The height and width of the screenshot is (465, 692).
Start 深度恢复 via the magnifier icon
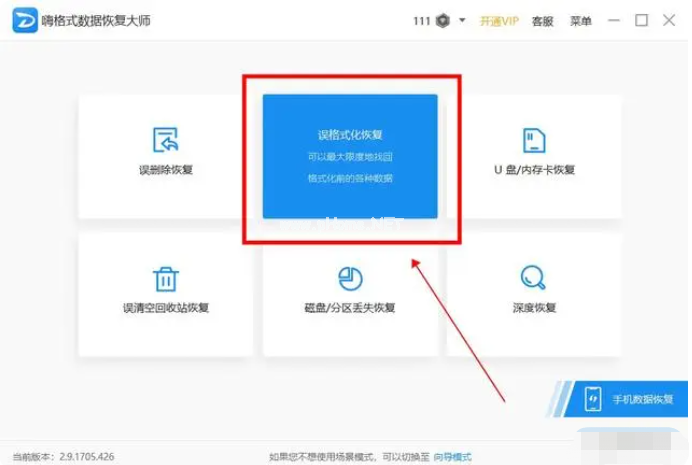534,277
